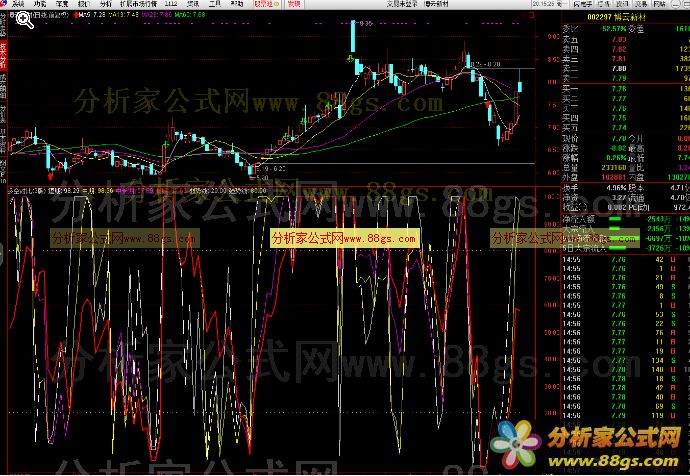The width and height of the screenshot is (690, 476).
Task: Open the 报价 menu
Action: (x=83, y=4)
